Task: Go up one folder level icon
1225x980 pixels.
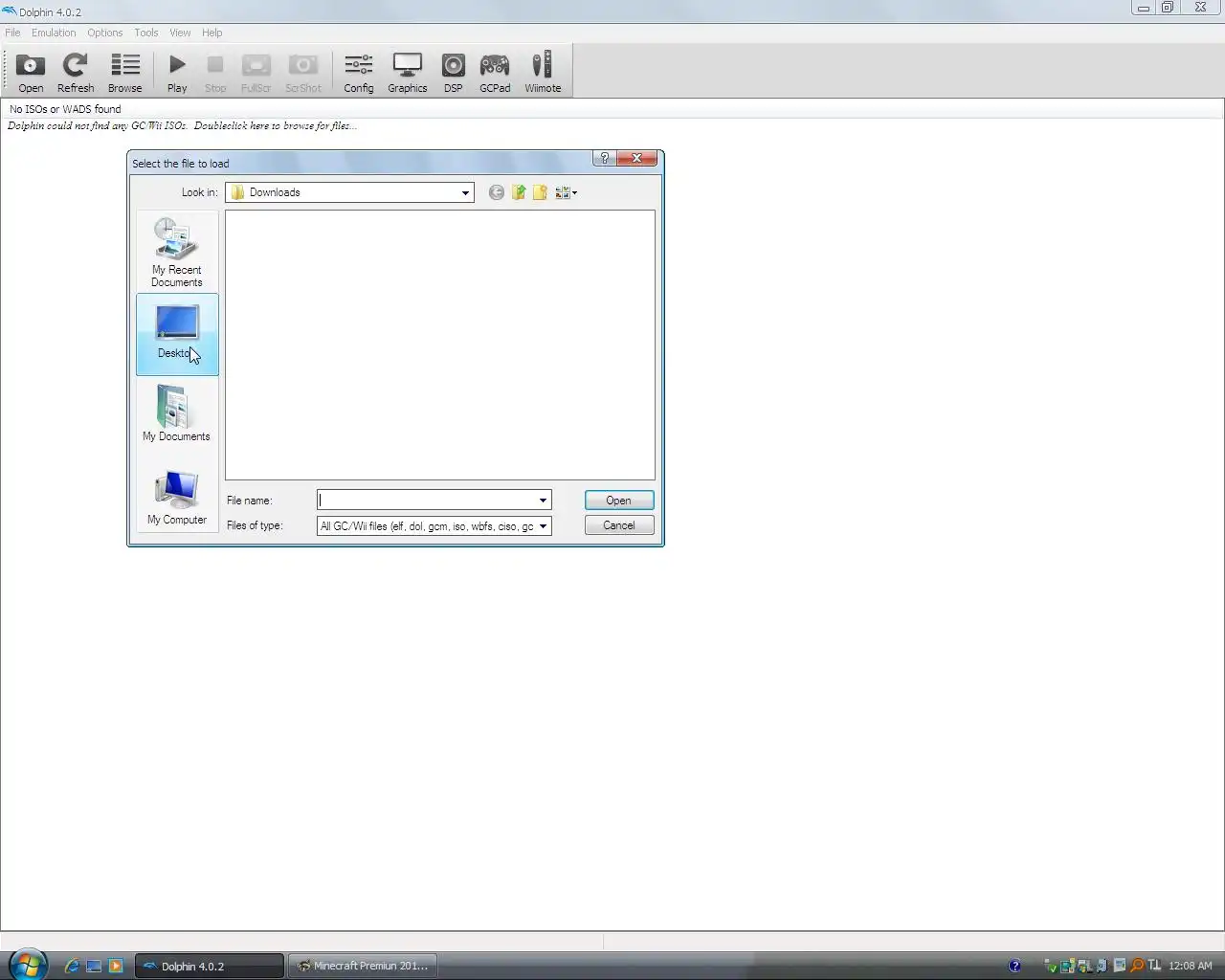Action: 519,192
